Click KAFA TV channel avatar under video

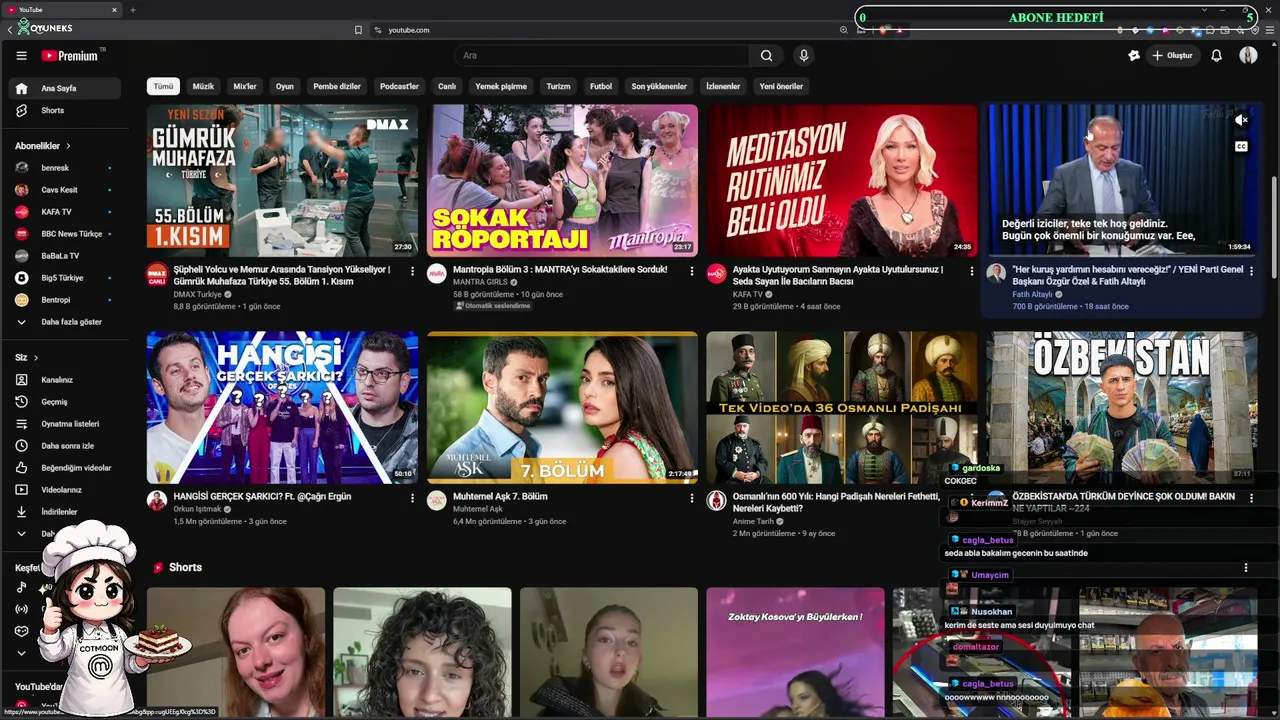click(716, 274)
